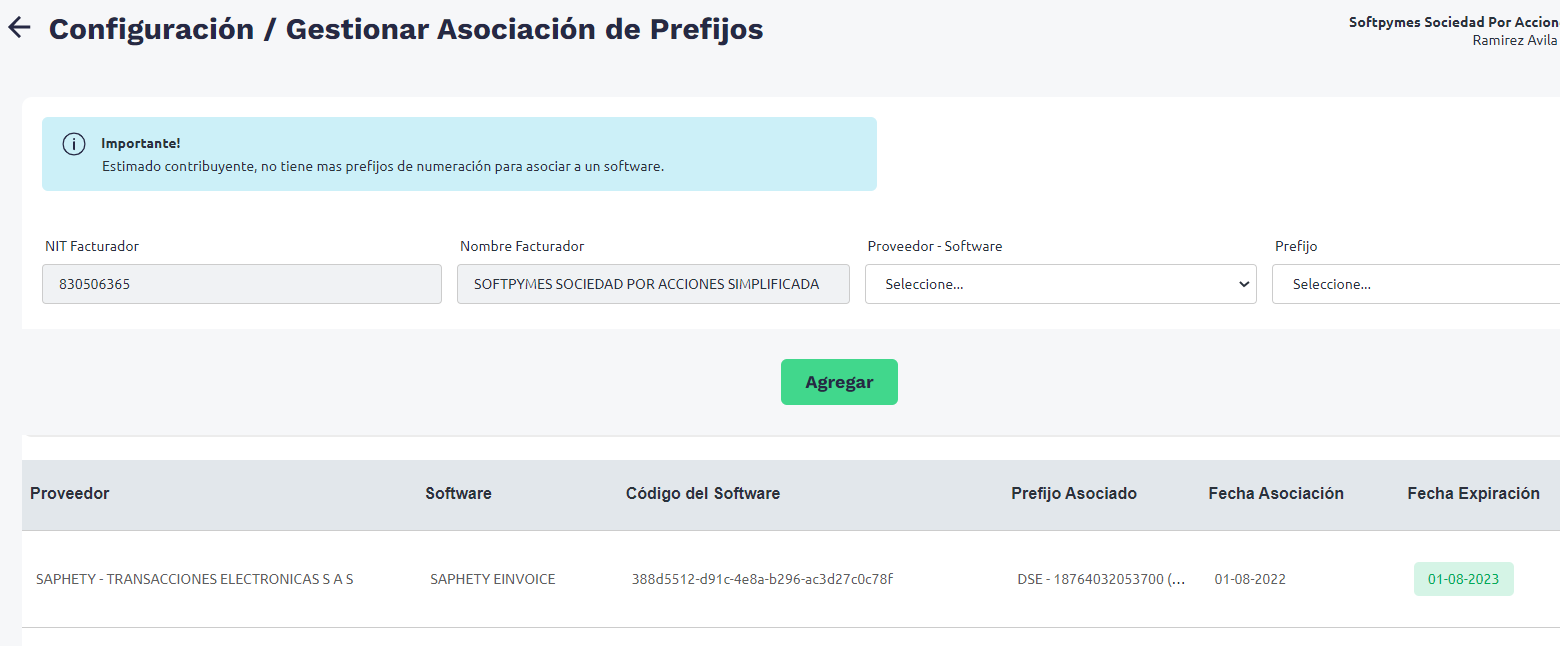Open the Prefijo dropdown

pyautogui.click(x=1416, y=284)
